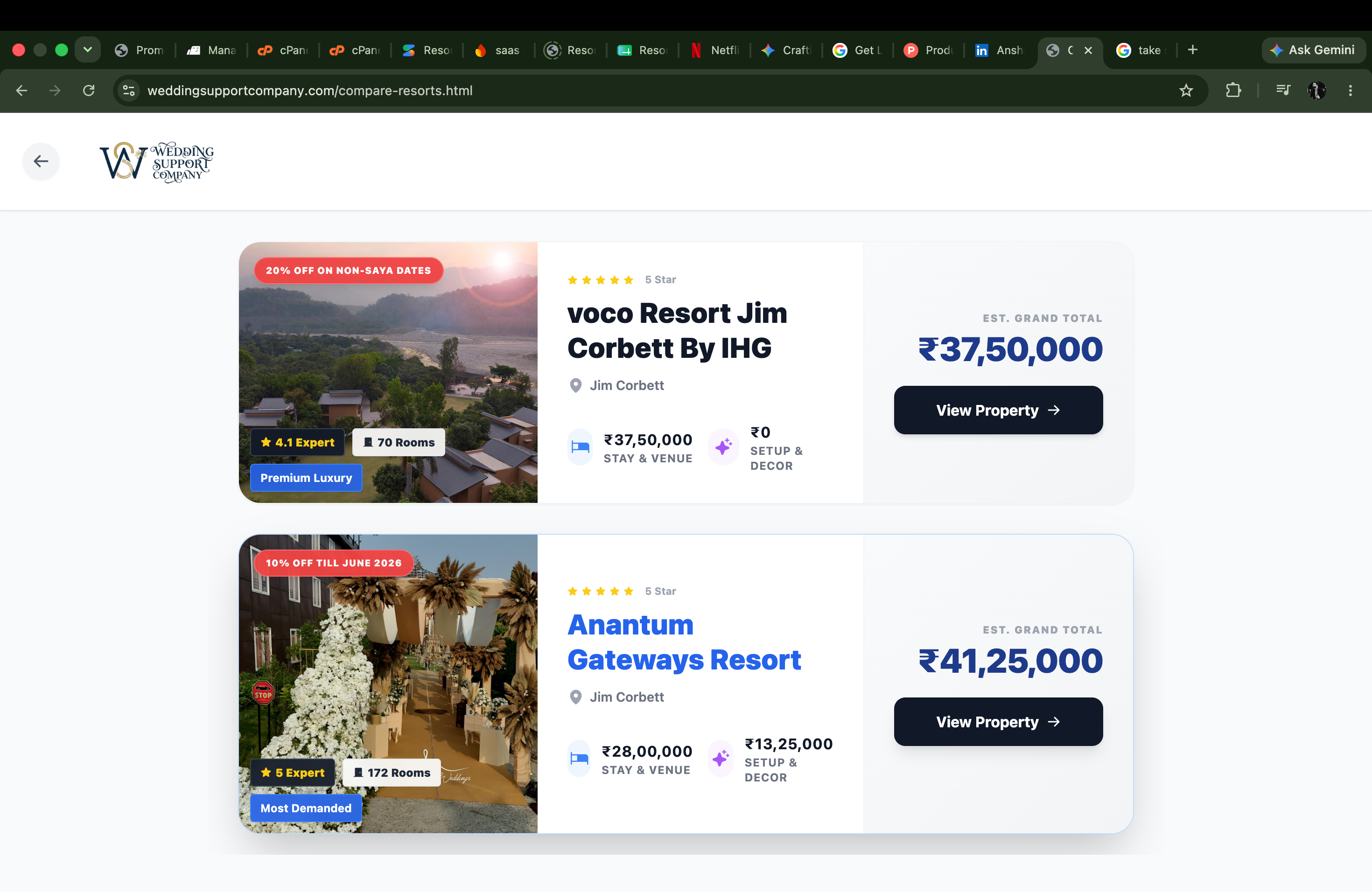Click the ₹13,25,000 setup & decor value
This screenshot has width=1372, height=892.
click(789, 744)
